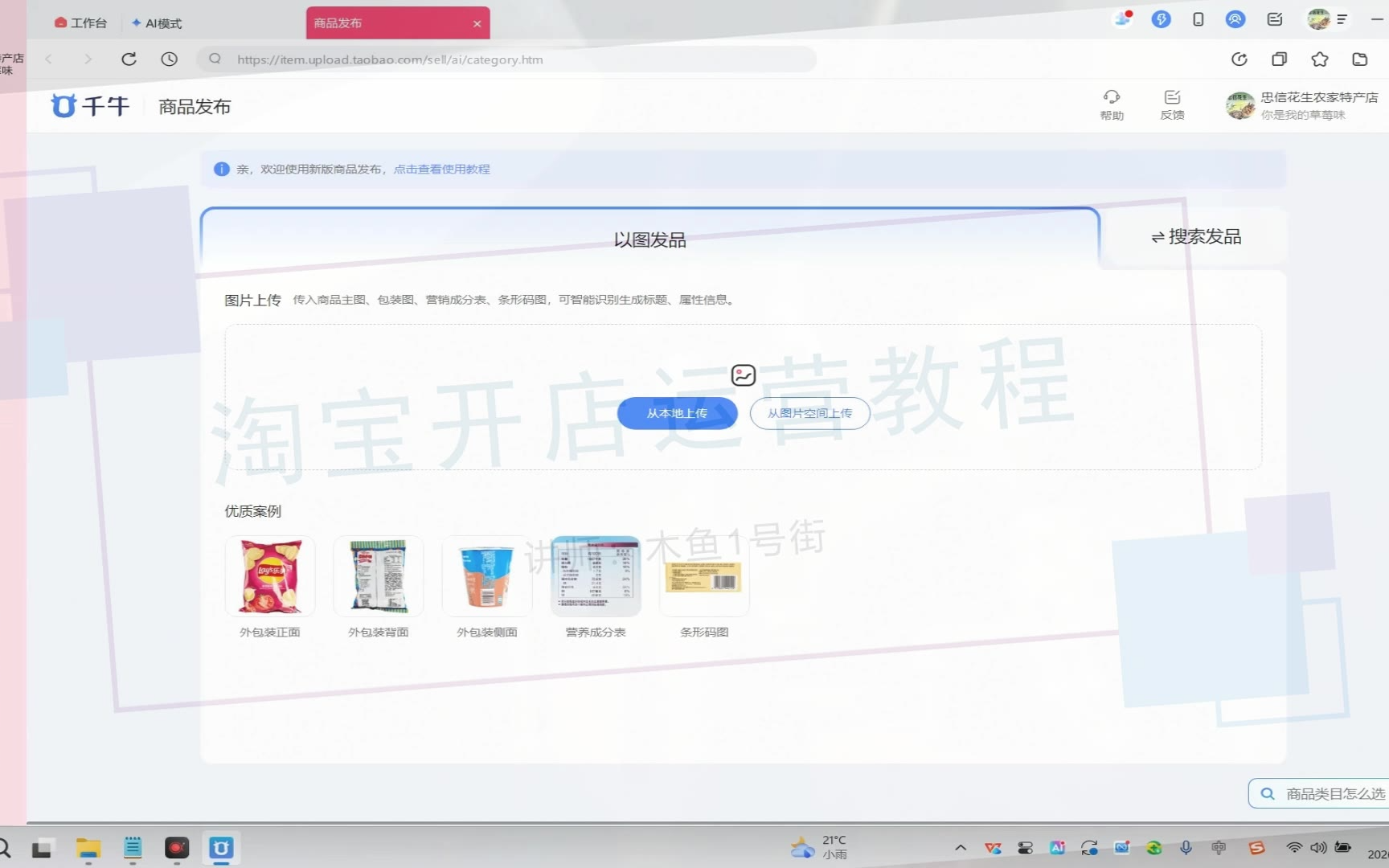Select the 营养成分表 example thumbnail
This screenshot has width=1389, height=868.
tap(596, 576)
